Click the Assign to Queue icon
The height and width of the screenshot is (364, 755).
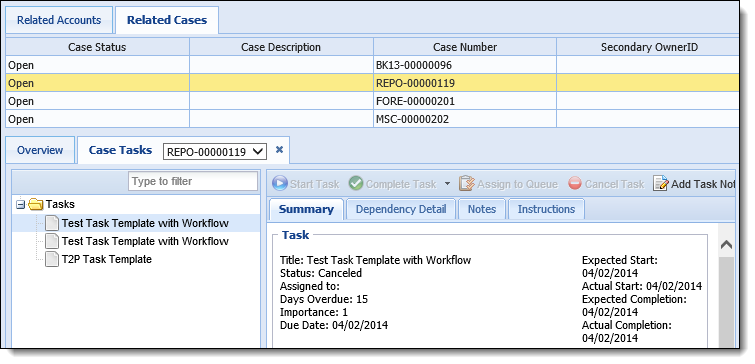(x=467, y=184)
